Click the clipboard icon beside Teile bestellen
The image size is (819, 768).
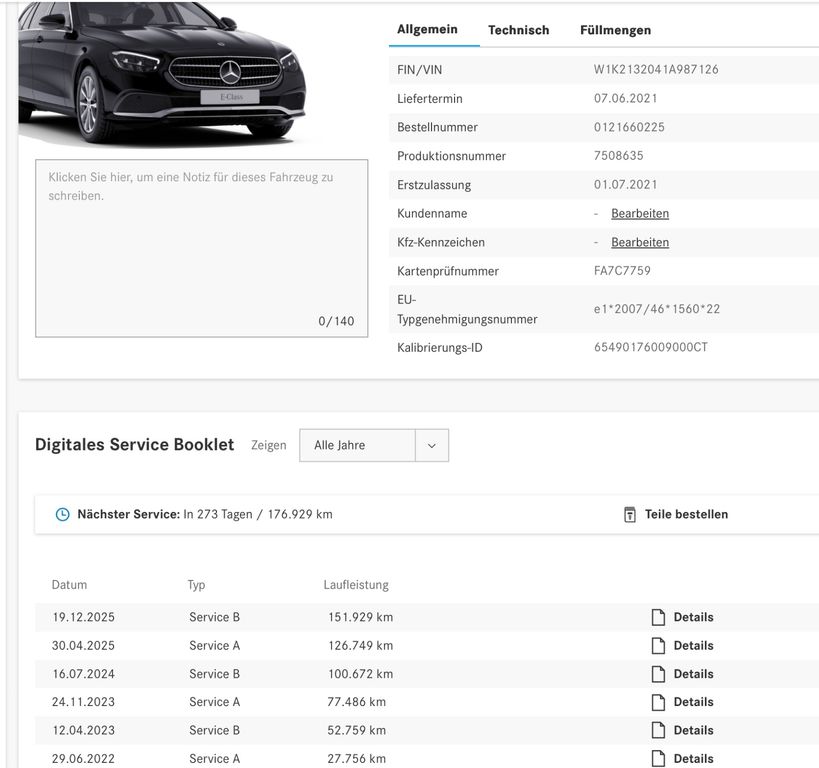tap(630, 514)
